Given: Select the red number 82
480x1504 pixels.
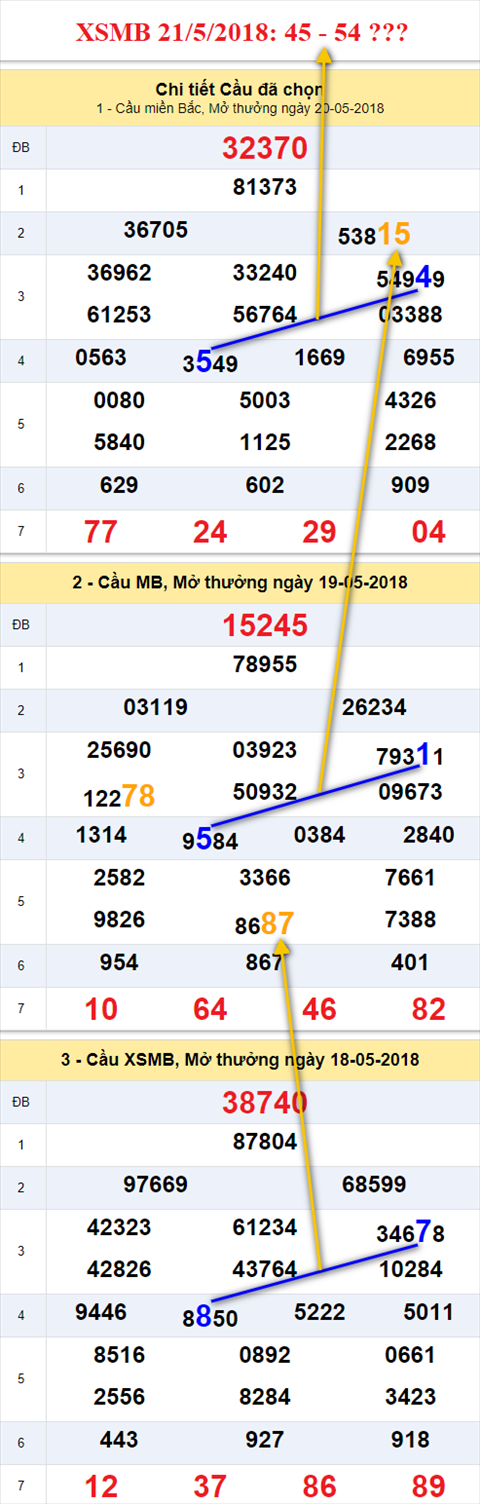Looking at the screenshot, I should pyautogui.click(x=428, y=1008).
